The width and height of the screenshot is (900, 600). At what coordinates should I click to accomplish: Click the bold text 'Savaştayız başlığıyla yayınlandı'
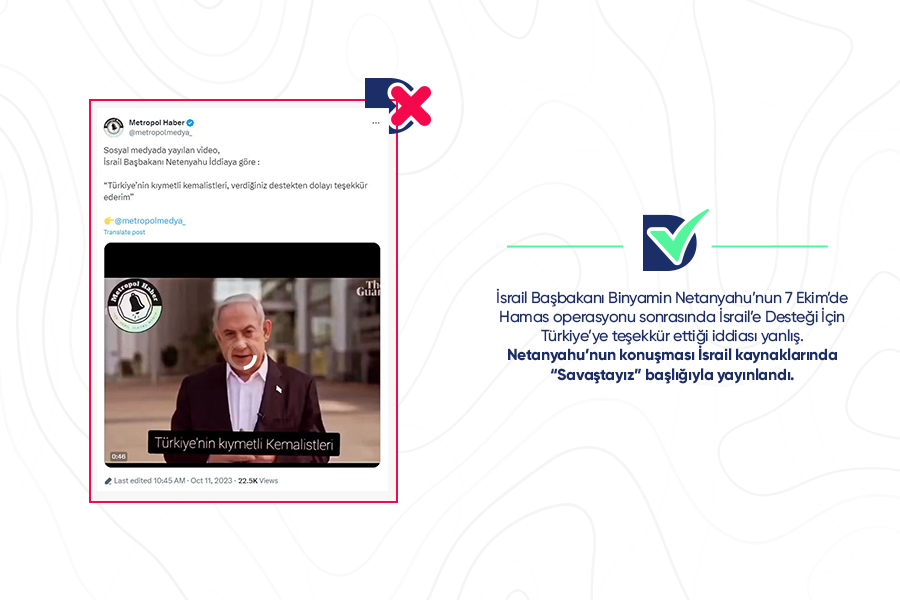click(x=672, y=376)
